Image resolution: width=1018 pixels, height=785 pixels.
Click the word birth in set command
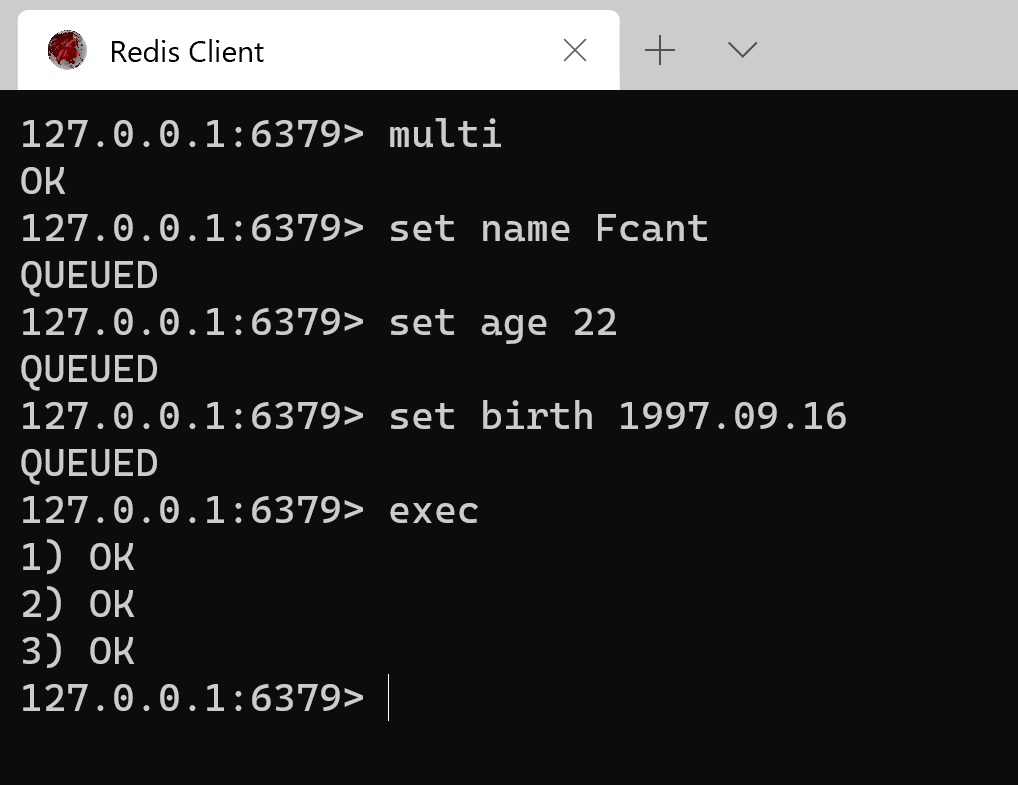pyautogui.click(x=537, y=416)
